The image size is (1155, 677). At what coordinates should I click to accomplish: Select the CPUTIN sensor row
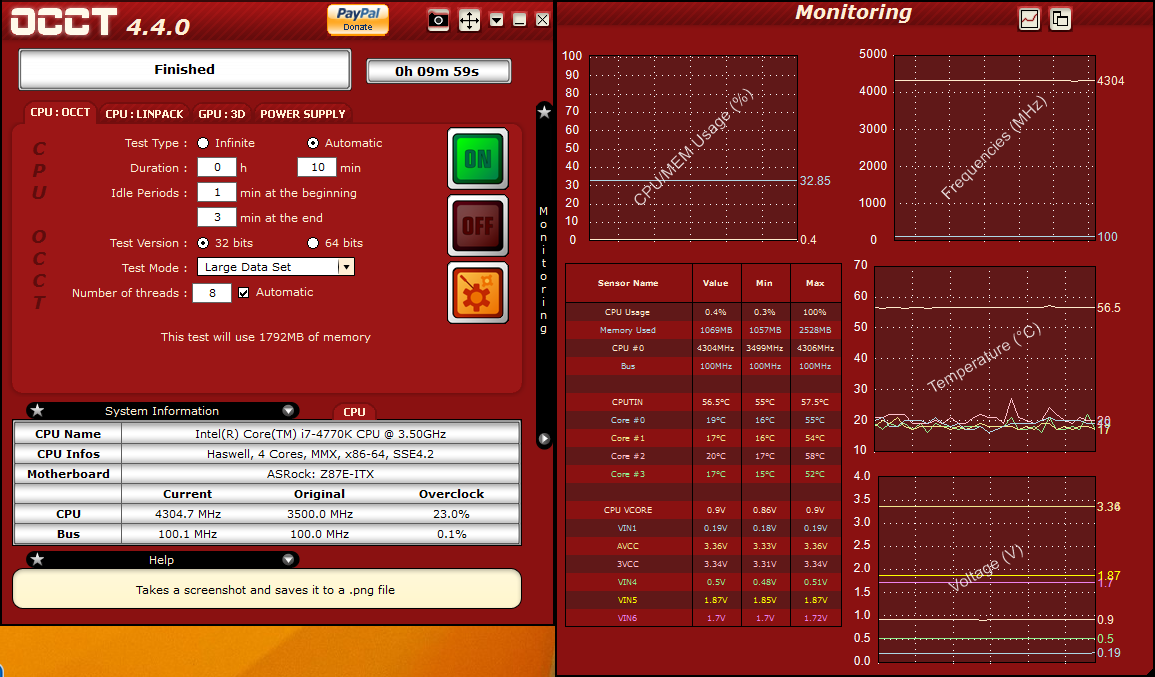pyautogui.click(x=703, y=402)
